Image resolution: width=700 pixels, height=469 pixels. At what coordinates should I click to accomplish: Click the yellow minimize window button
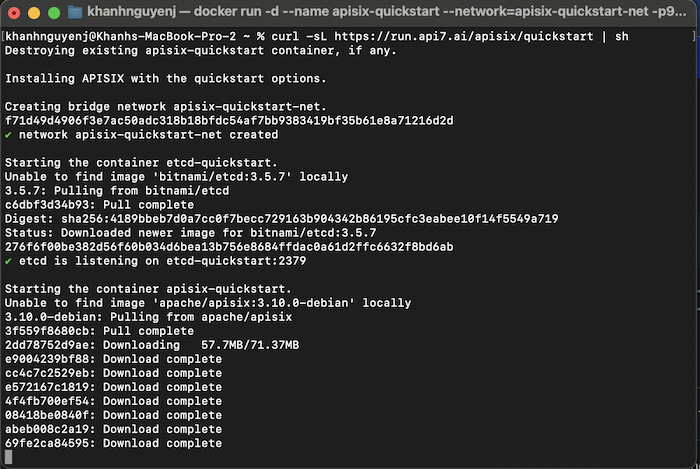pos(34,12)
